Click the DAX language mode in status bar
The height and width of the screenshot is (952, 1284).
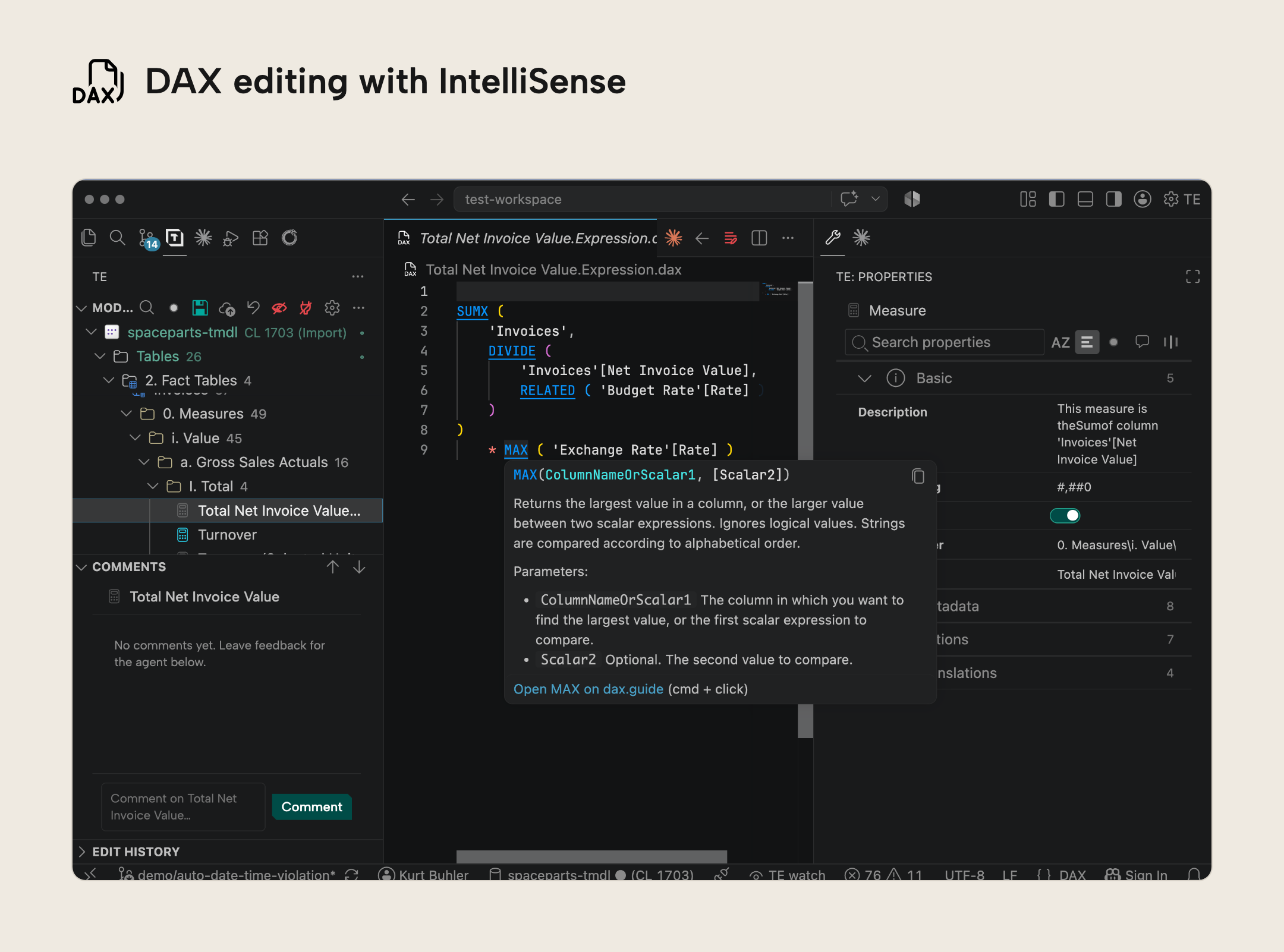(x=1072, y=875)
